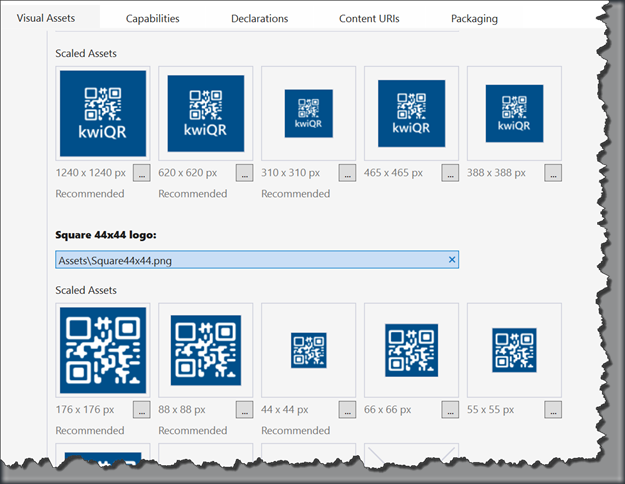Clear the Assets\Square44x44.png path
The height and width of the screenshot is (484, 625).
pos(452,260)
